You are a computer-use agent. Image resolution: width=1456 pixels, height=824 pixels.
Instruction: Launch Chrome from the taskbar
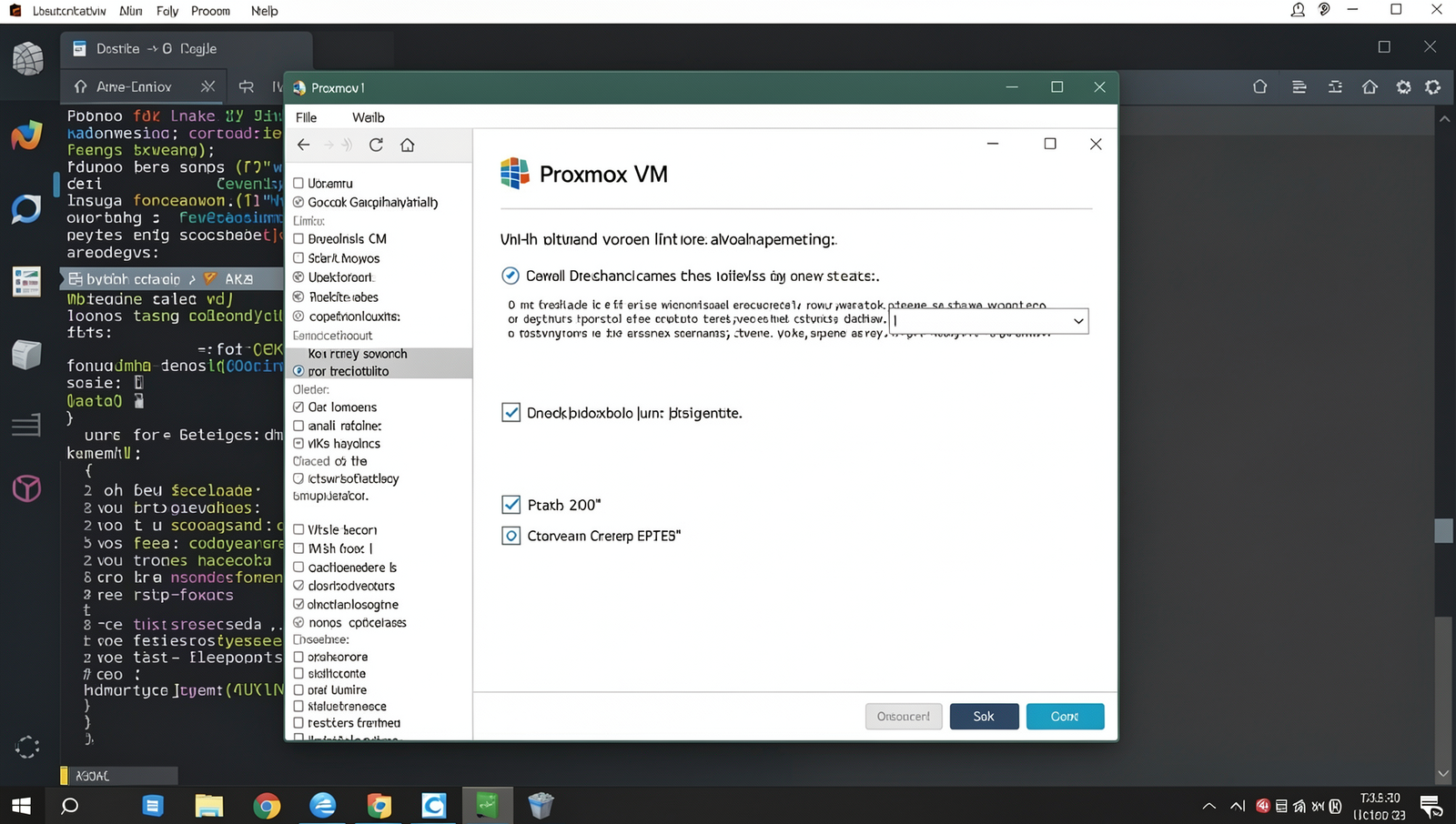(267, 805)
